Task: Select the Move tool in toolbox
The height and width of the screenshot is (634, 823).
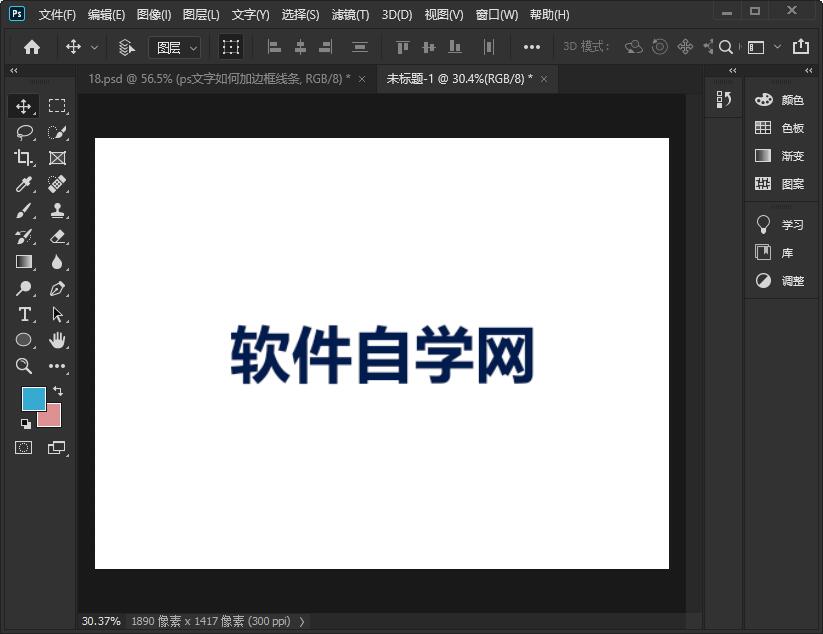Action: pyautogui.click(x=23, y=107)
